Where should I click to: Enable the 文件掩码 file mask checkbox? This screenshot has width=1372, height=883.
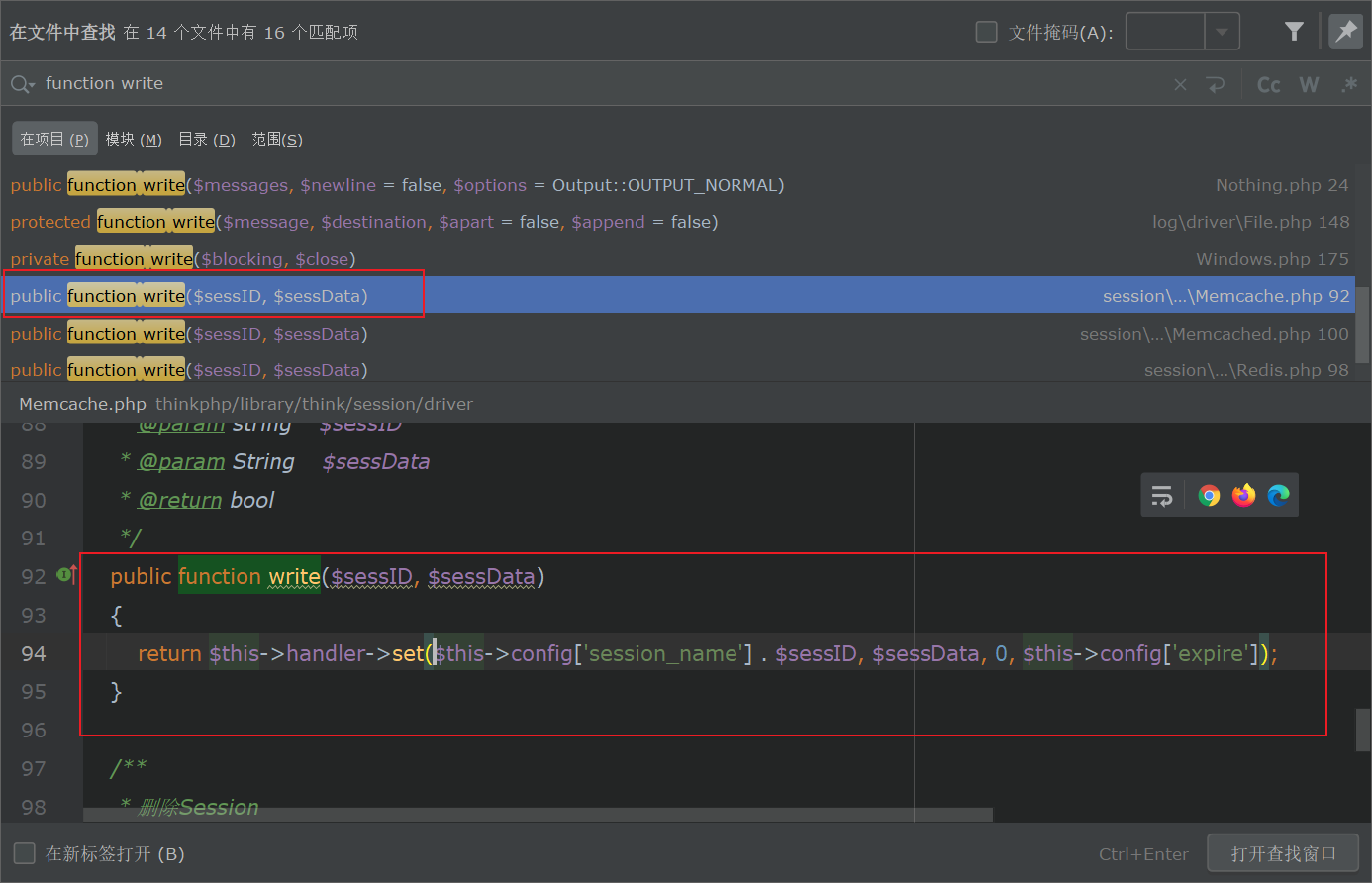pos(986,32)
